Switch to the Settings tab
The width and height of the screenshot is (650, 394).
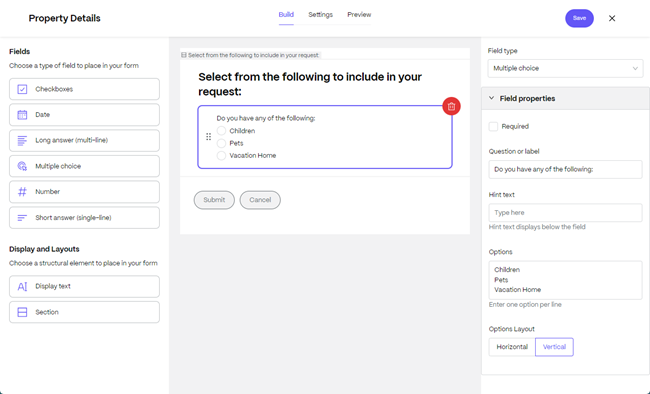(x=320, y=15)
